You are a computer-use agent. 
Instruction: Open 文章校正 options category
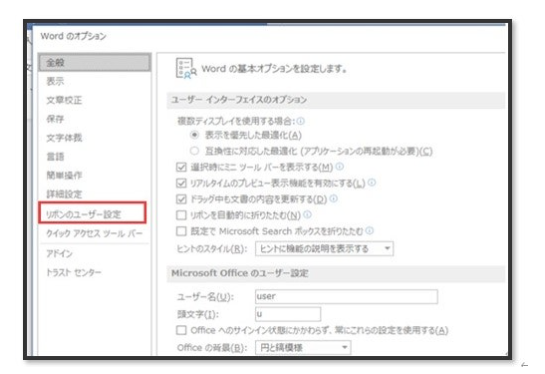click(64, 100)
